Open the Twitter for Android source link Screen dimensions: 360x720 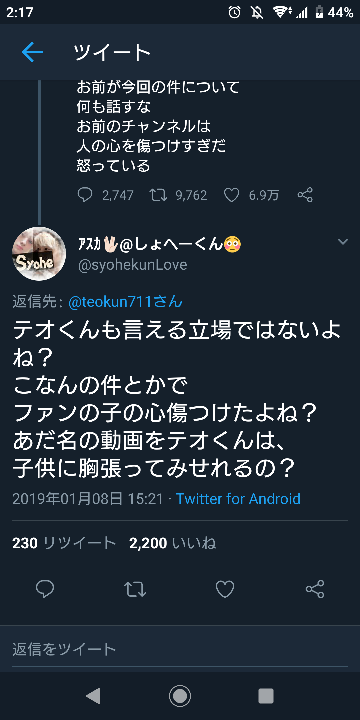tap(238, 499)
